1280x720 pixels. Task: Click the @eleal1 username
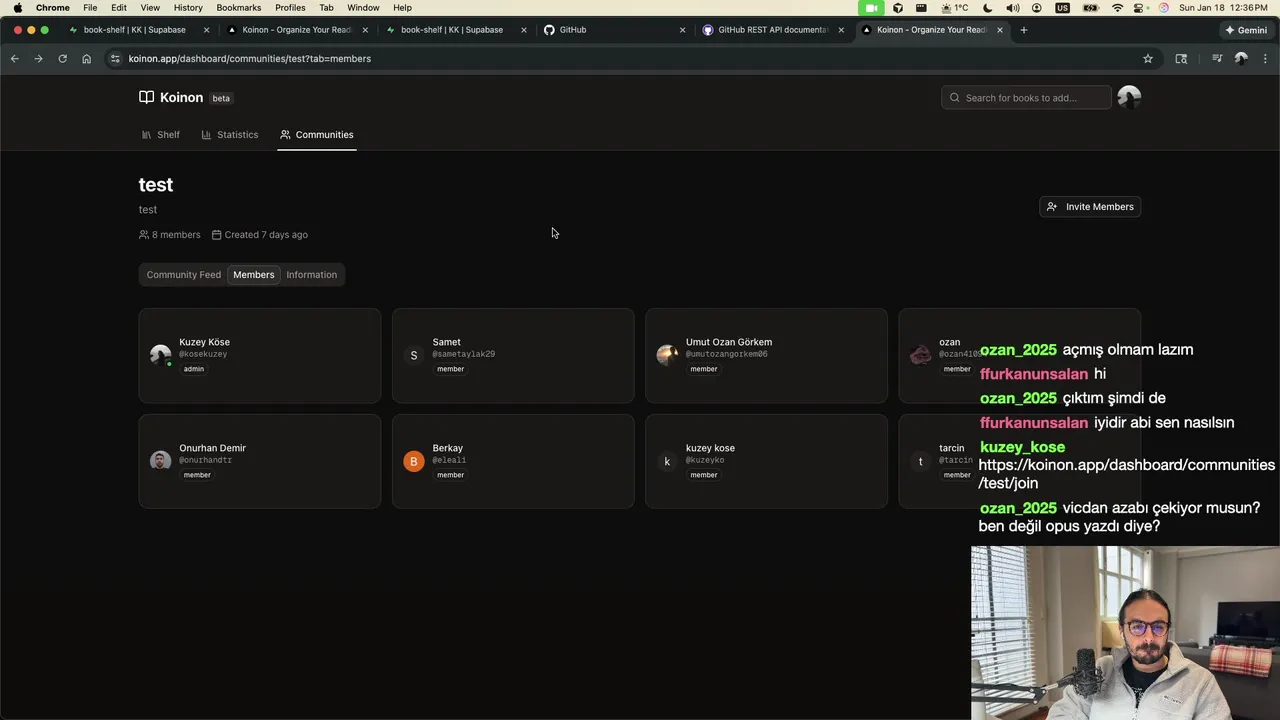(x=449, y=460)
